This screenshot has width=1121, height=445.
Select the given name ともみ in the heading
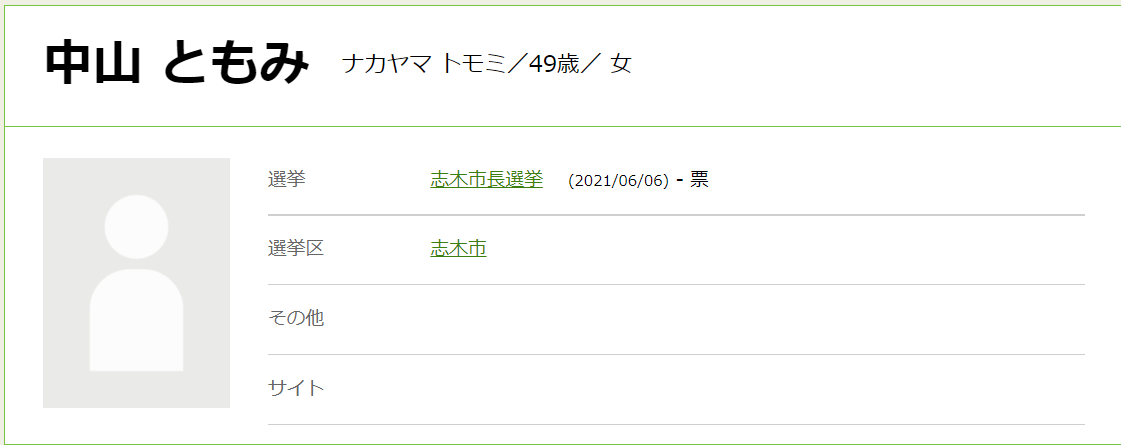(235, 64)
